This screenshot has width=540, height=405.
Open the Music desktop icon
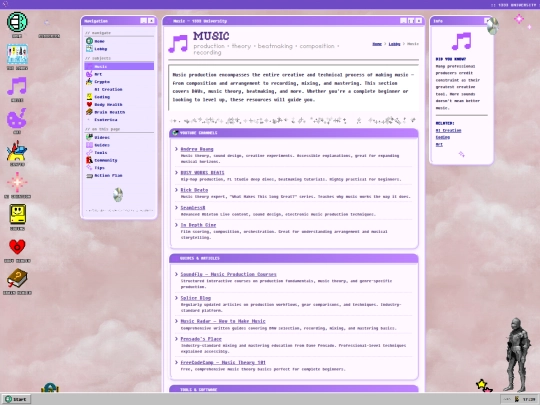click(17, 88)
